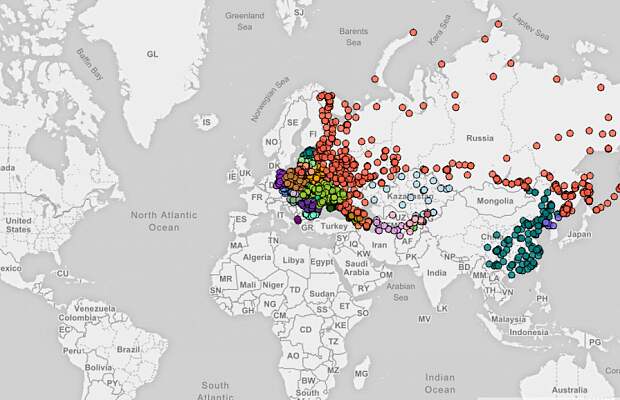Screen dimensions: 620x400
Task: Click the Indian Ocean label
Action: 440,384
